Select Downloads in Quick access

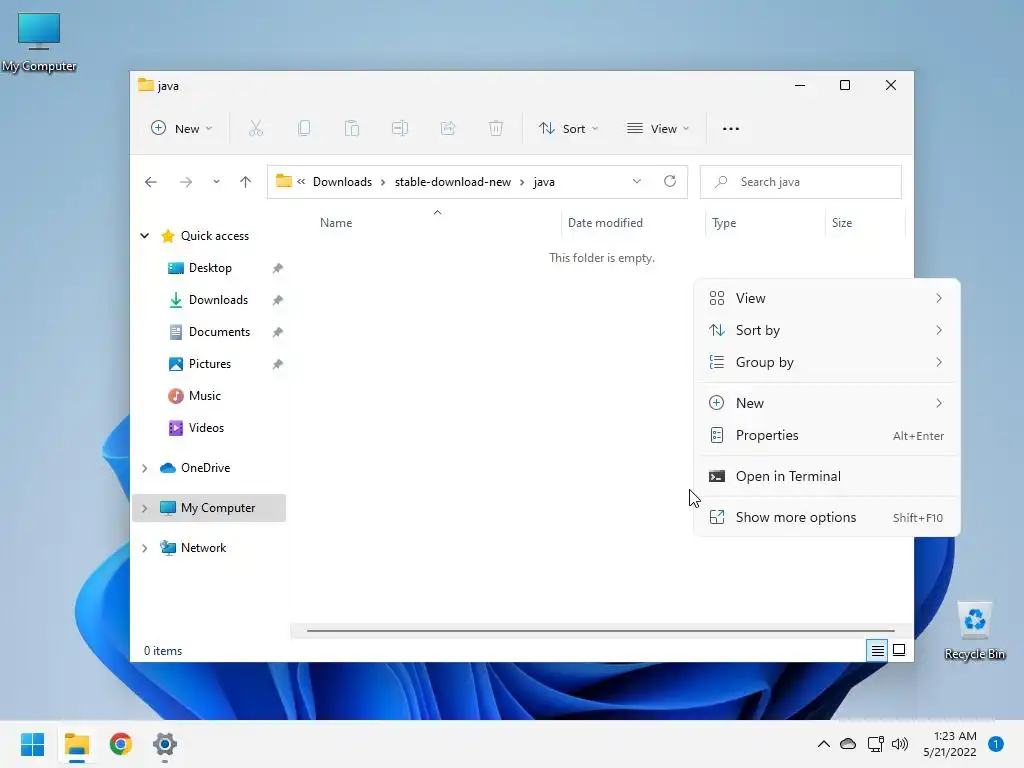pyautogui.click(x=209, y=300)
